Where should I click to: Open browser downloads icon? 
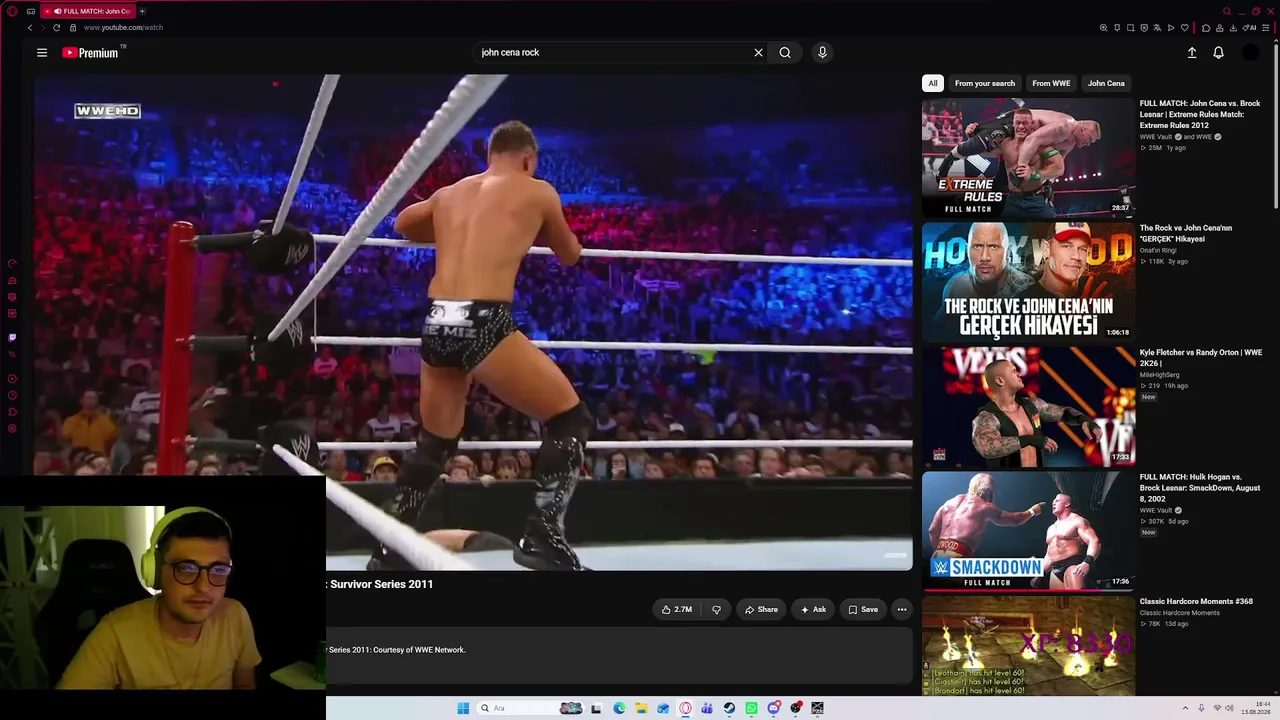tap(1233, 28)
